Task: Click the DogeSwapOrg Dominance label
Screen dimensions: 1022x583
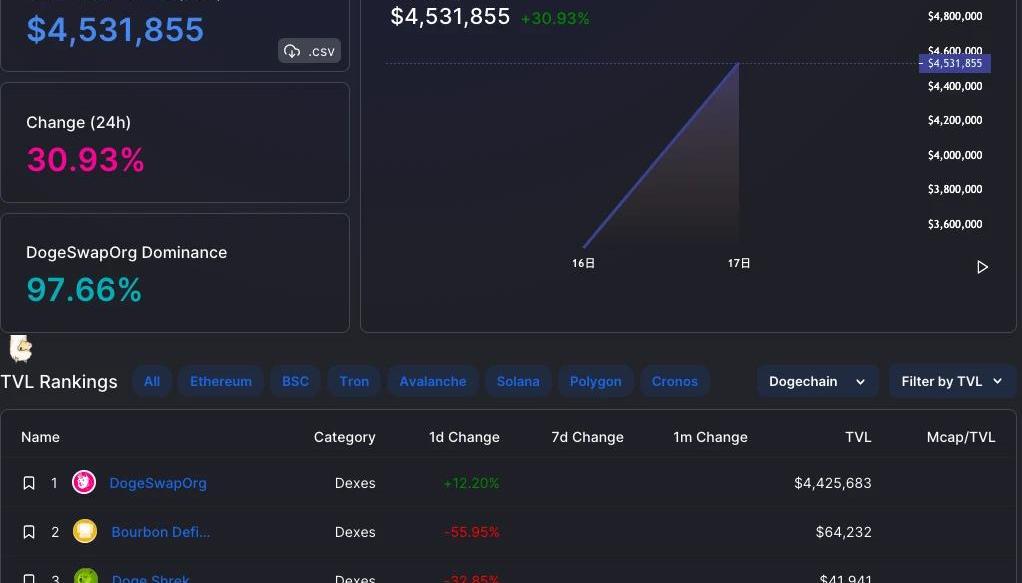Action: [126, 252]
